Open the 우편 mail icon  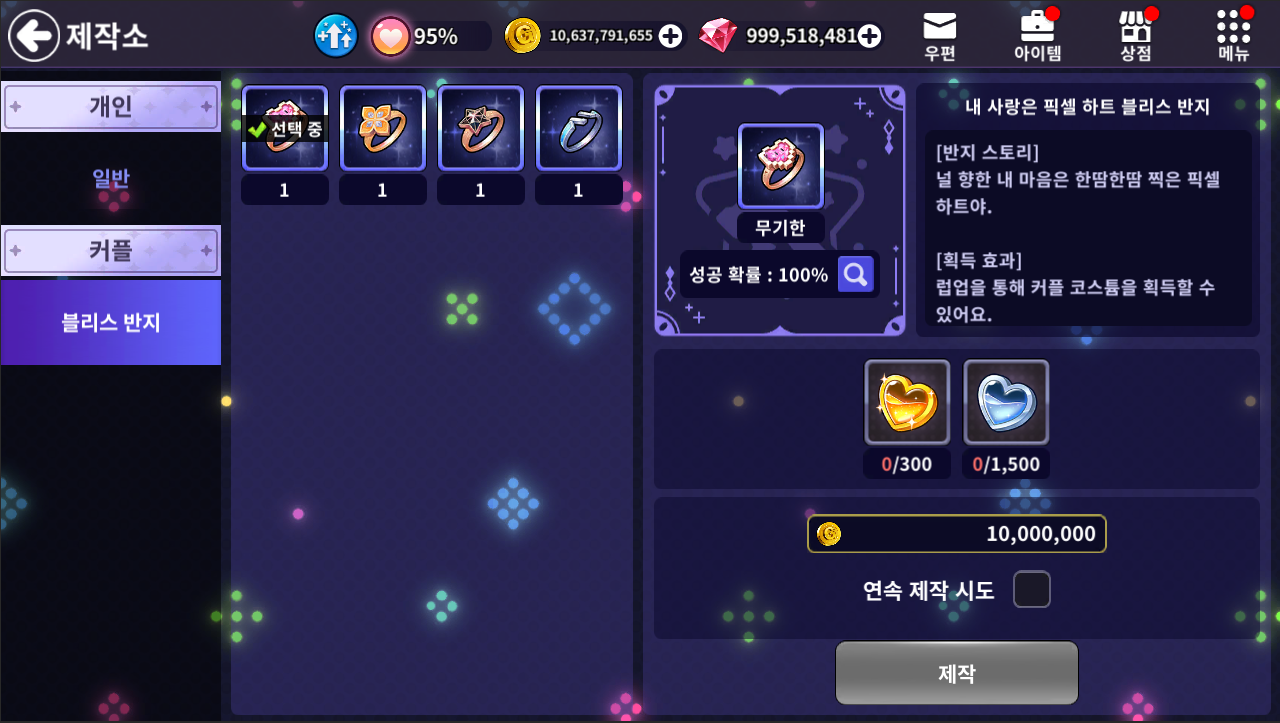pyautogui.click(x=939, y=36)
